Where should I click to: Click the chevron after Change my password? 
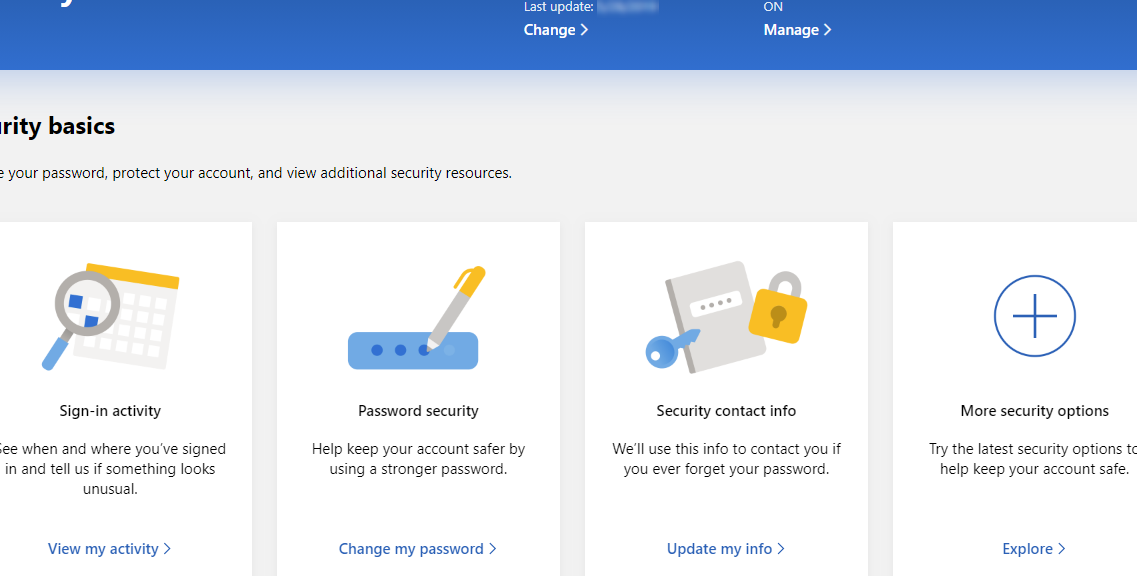click(493, 549)
